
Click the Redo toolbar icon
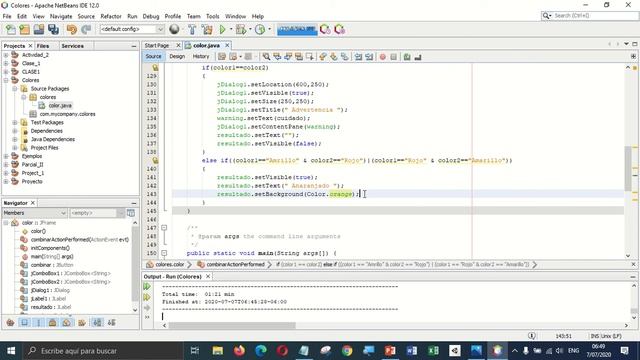point(86,29)
